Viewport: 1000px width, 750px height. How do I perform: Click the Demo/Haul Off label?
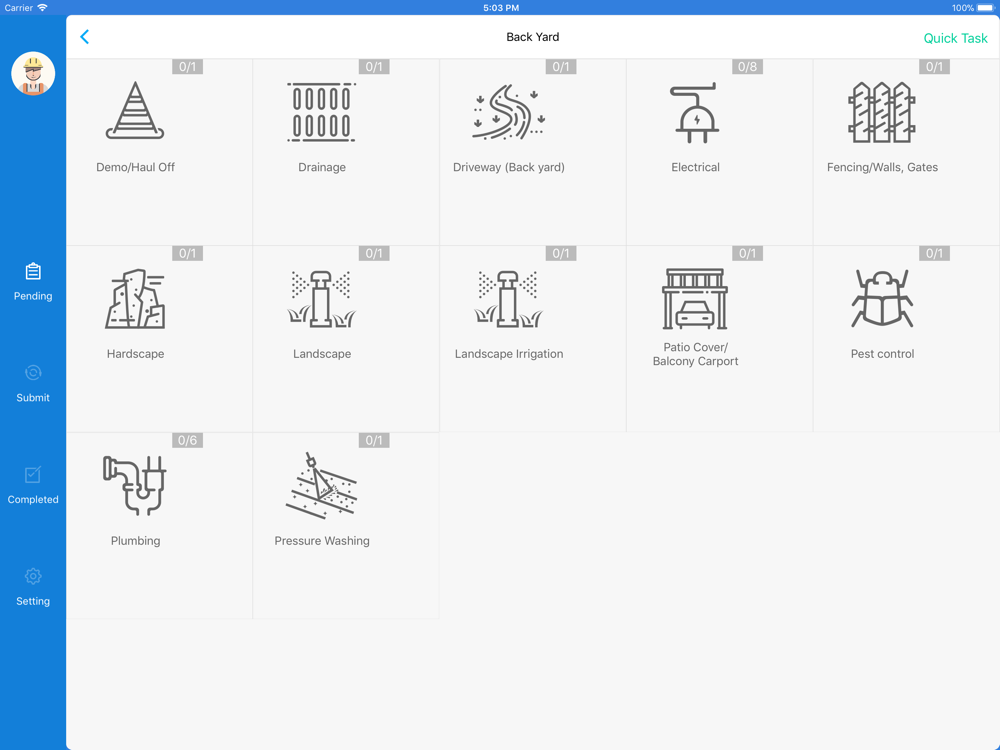coord(135,167)
